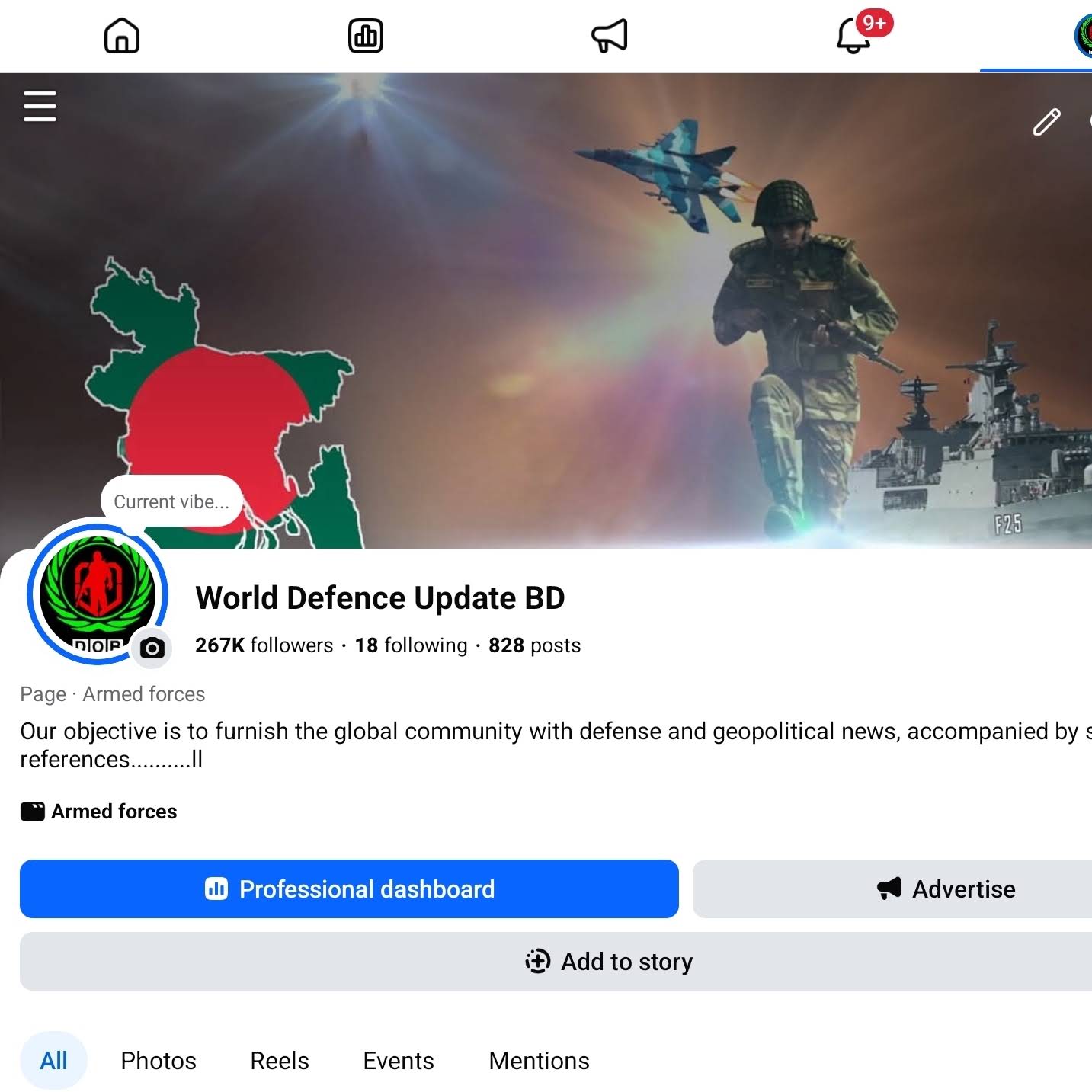
Task: Open the hamburger menu on cover photo
Action: 40,106
